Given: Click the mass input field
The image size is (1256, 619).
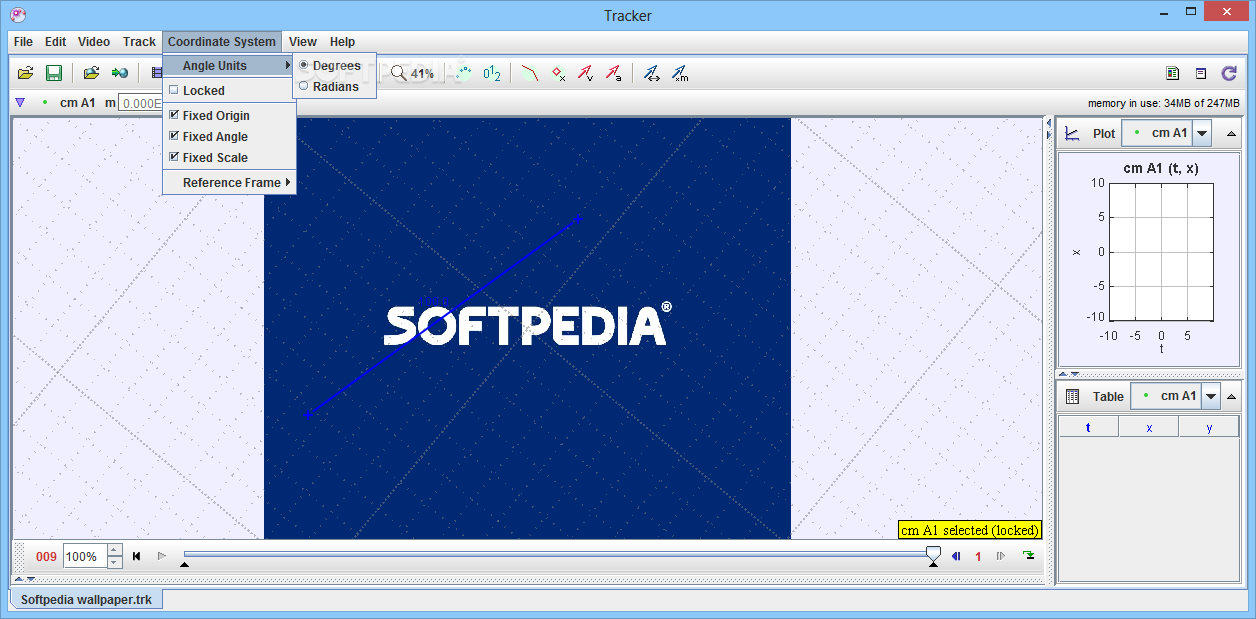Looking at the screenshot, I should (x=140, y=102).
